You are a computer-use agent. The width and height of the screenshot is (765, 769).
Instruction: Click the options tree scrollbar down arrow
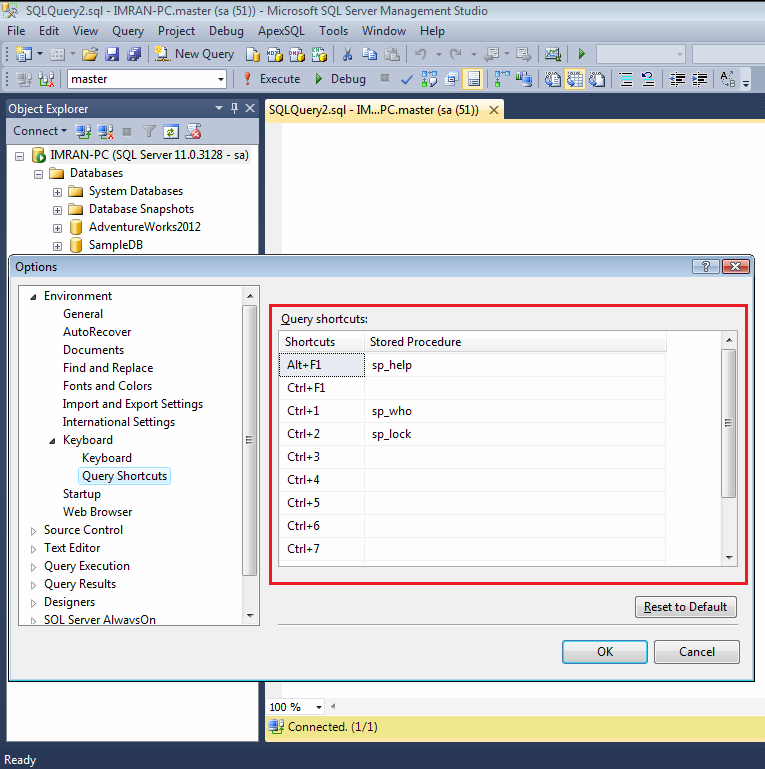click(x=250, y=615)
